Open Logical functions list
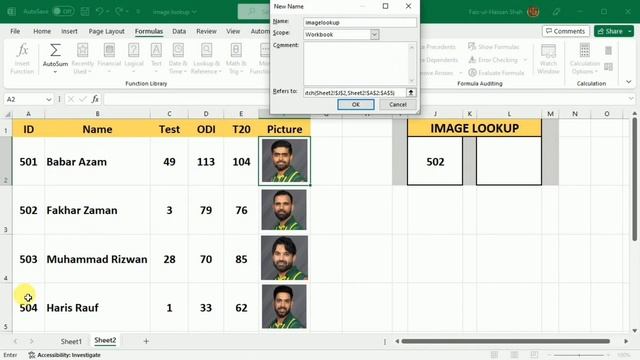Screen dimensions: 640x360 coord(133,59)
